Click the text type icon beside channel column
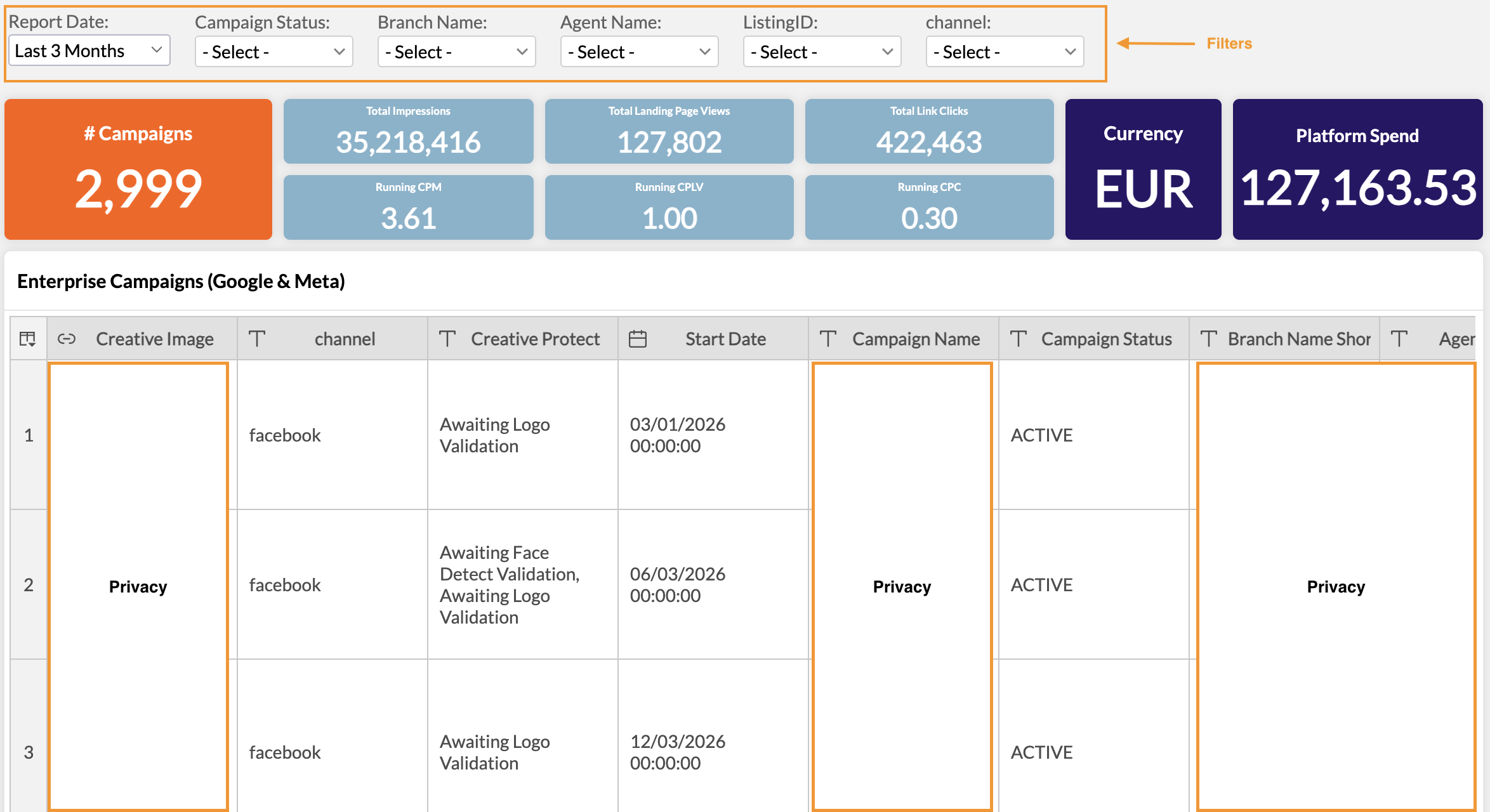 257,339
